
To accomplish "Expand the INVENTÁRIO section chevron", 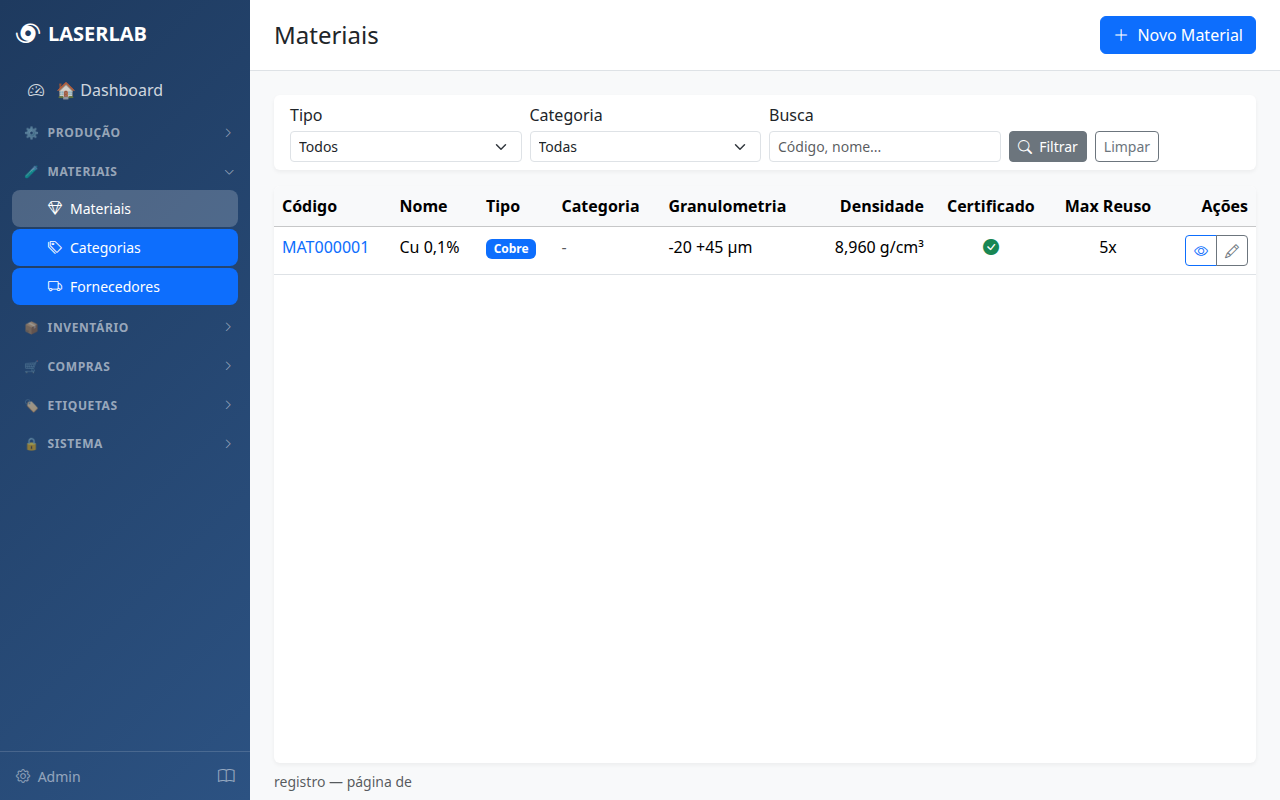I will click(228, 327).
